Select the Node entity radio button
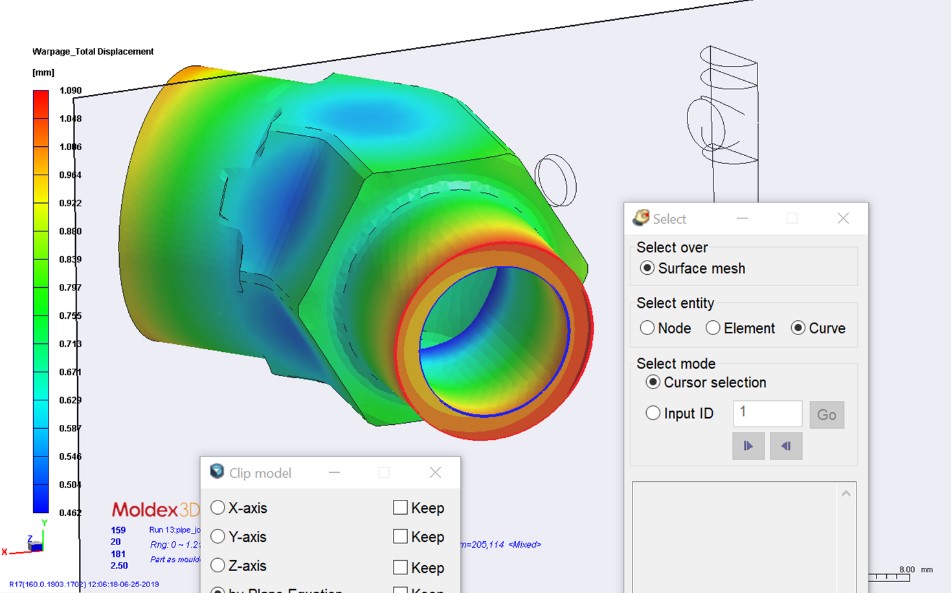Viewport: 951px width, 593px height. coord(648,328)
